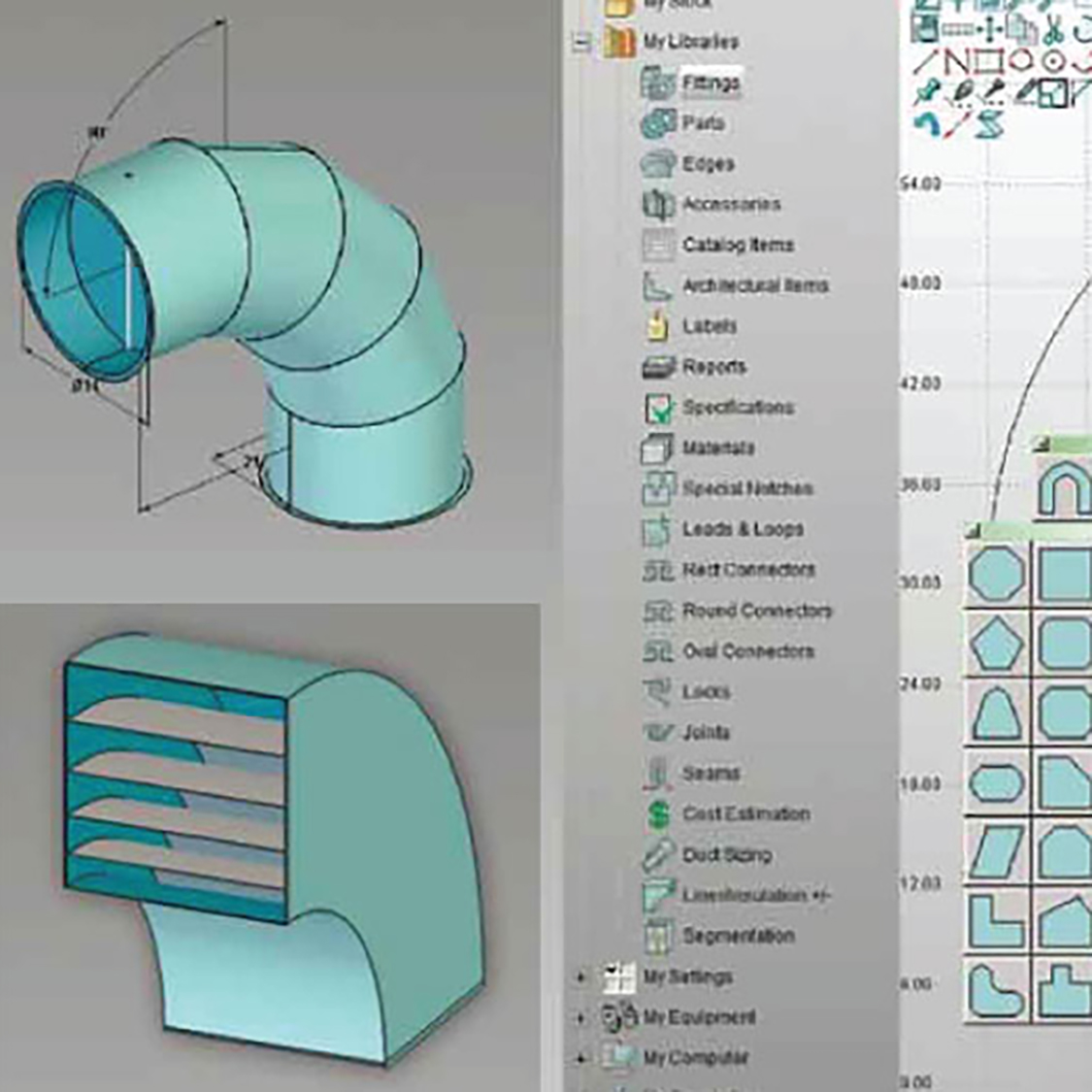Open the Segmentation entry
1092x1092 pixels.
pos(718,936)
